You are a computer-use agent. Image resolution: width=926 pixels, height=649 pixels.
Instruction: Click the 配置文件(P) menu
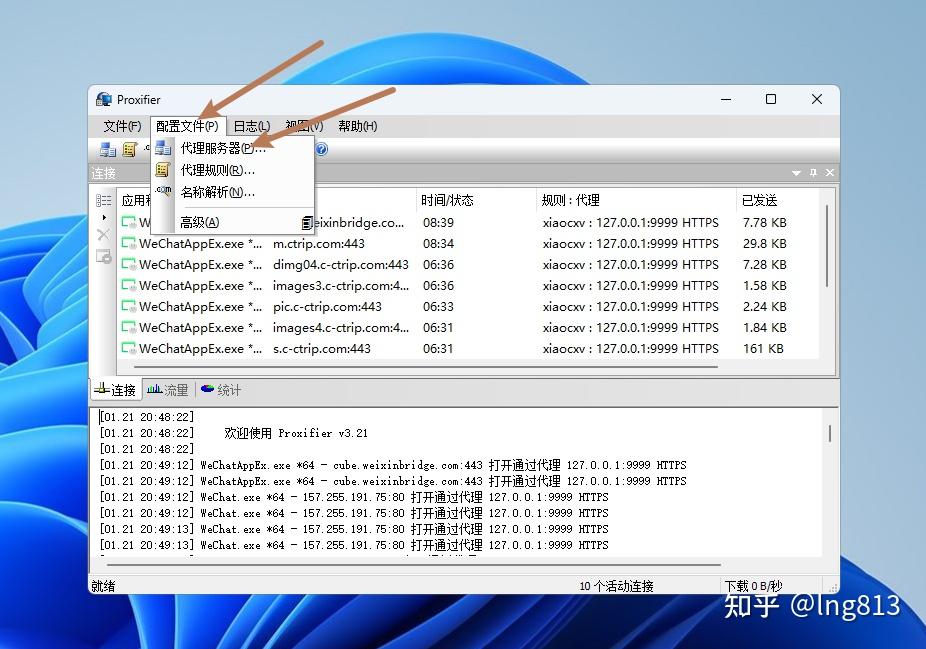(187, 126)
